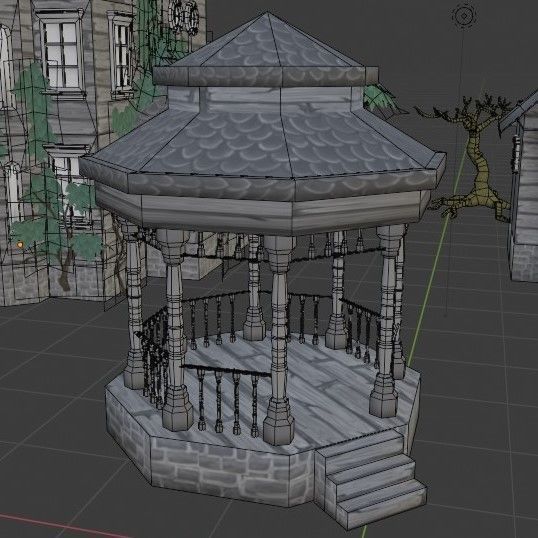The width and height of the screenshot is (538, 538).
Task: Click the orange object origin dot
Action: (x=20, y=245)
